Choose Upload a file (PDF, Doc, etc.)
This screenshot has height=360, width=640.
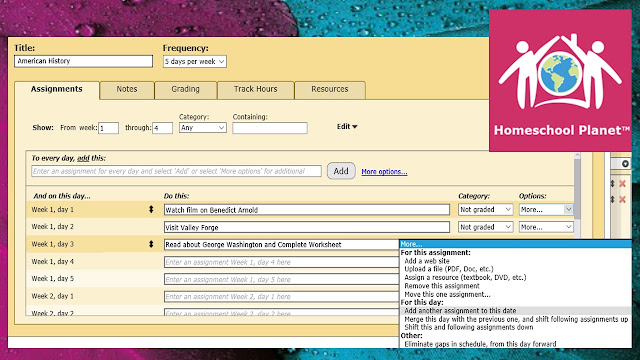point(449,269)
